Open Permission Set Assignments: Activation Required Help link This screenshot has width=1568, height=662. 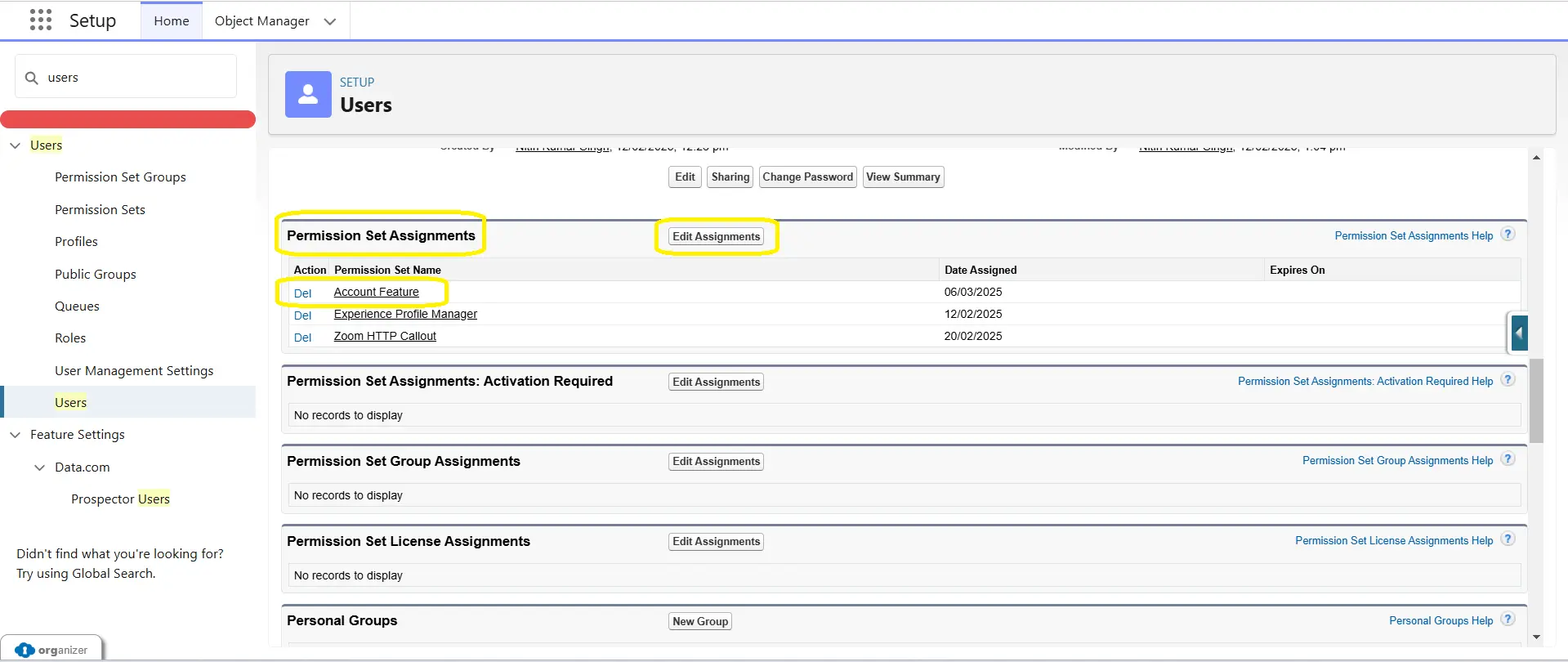tap(1365, 382)
